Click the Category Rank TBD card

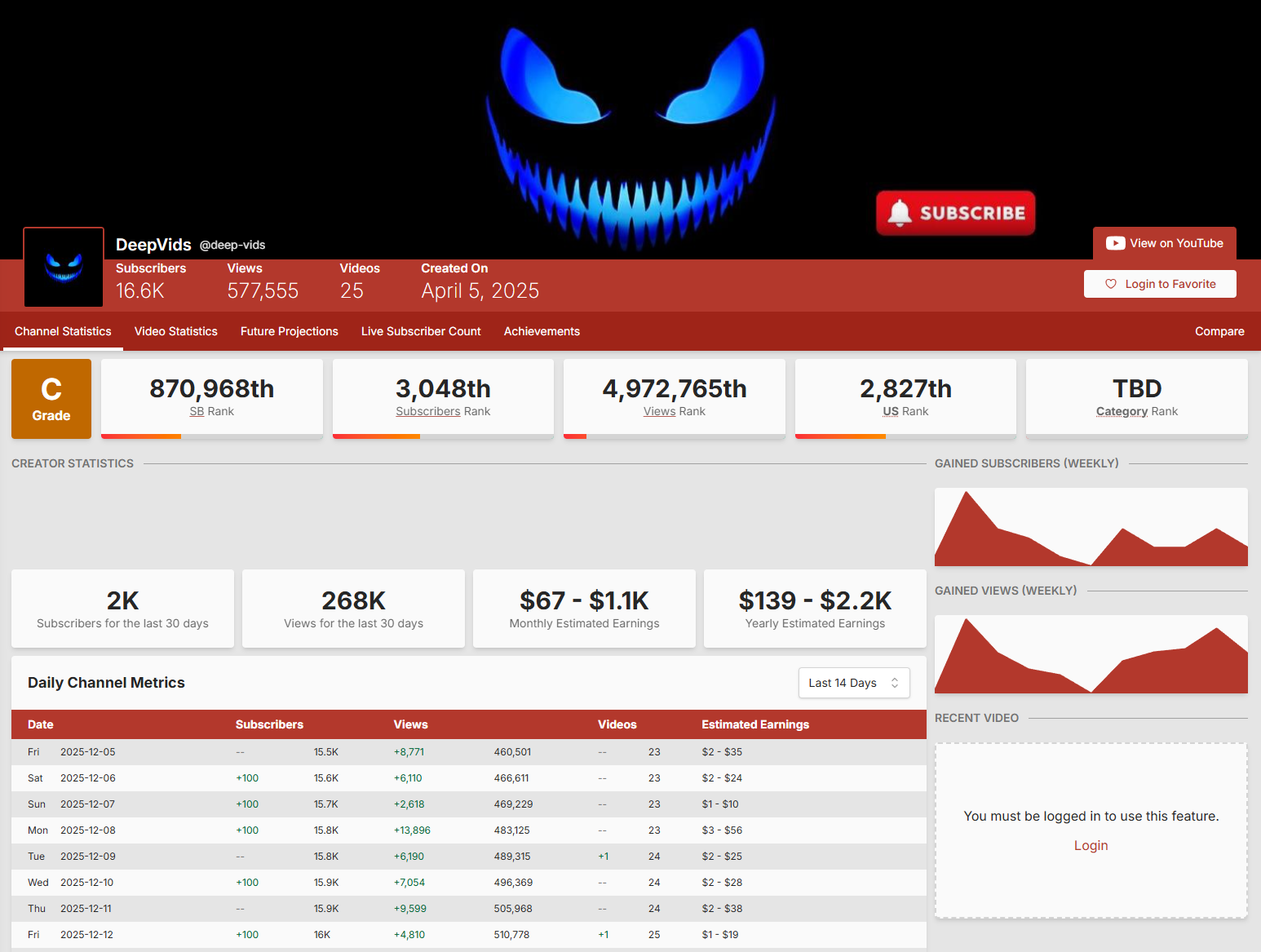click(1136, 397)
